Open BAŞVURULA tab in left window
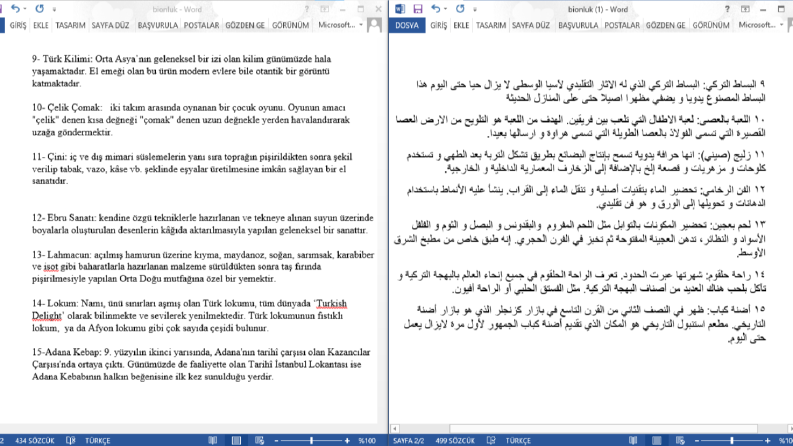793x446 pixels. point(158,25)
